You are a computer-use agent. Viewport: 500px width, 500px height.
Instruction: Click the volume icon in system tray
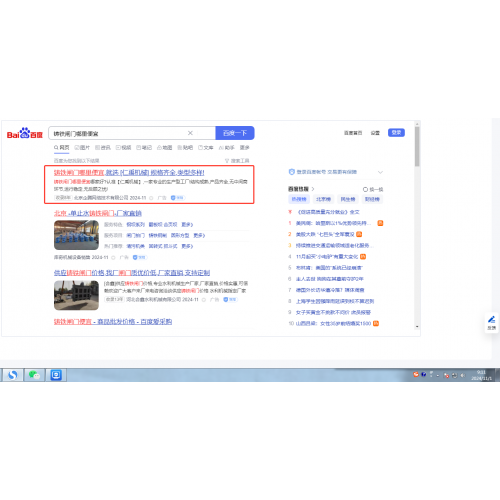point(463,375)
